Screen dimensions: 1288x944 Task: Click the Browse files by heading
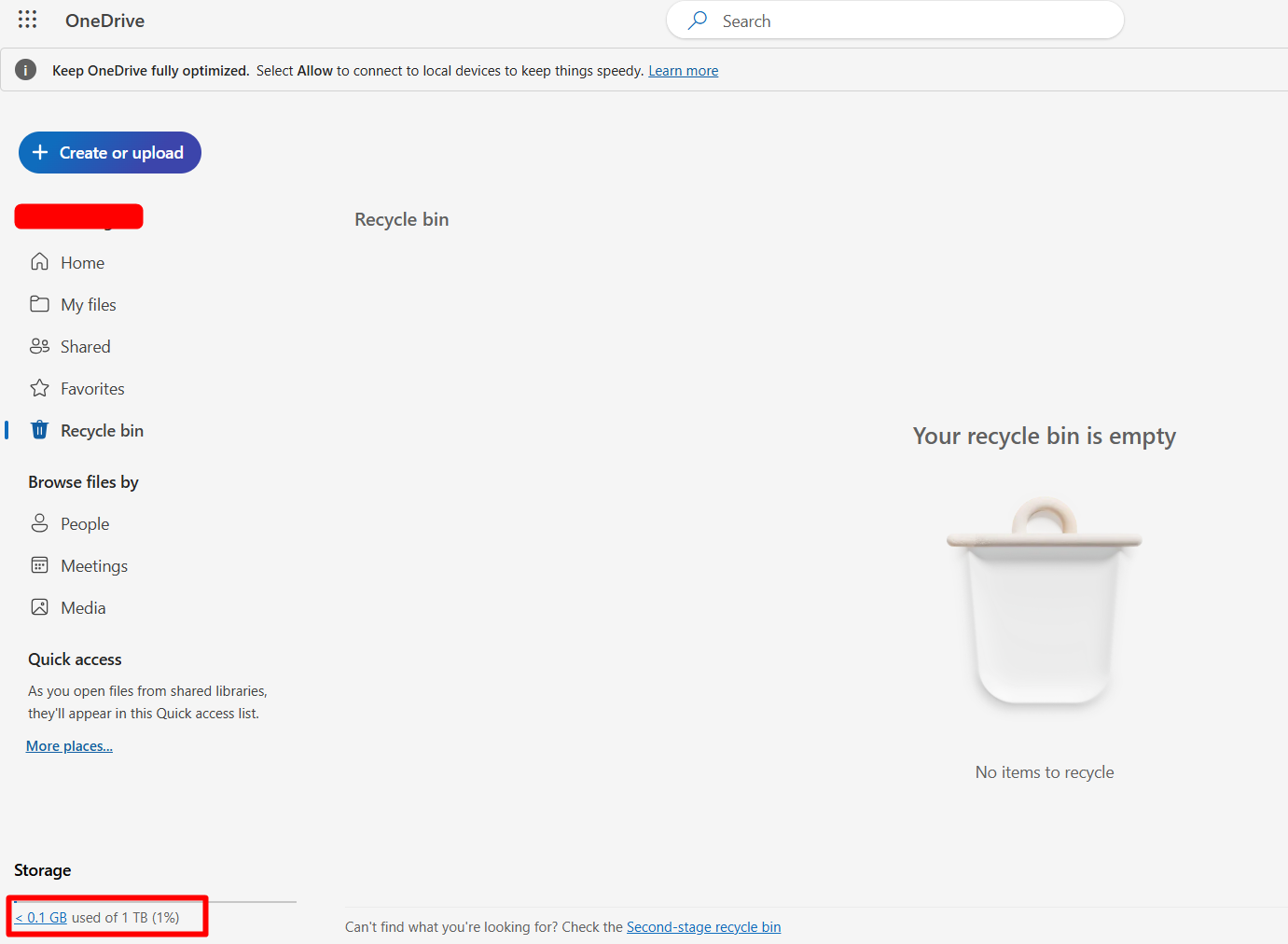pyautogui.click(x=83, y=482)
